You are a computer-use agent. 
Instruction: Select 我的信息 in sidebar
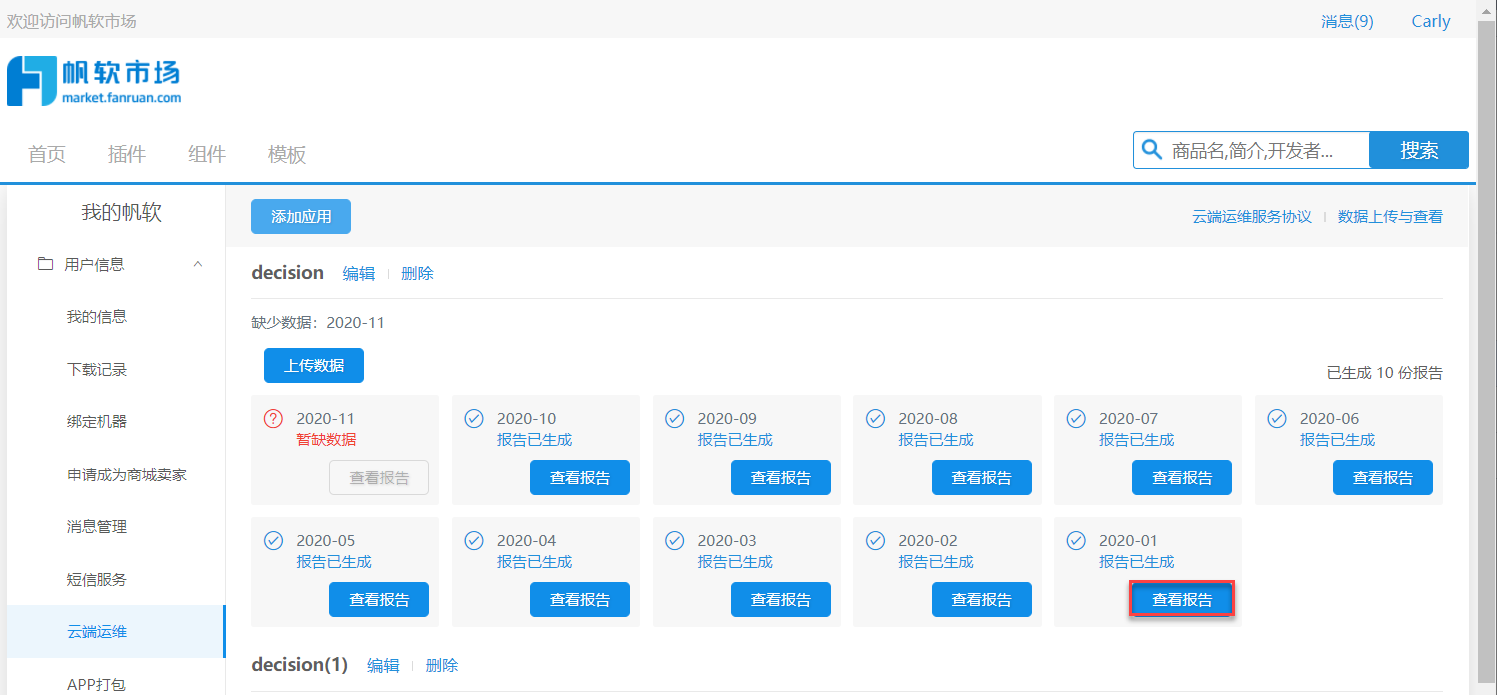tap(115, 317)
